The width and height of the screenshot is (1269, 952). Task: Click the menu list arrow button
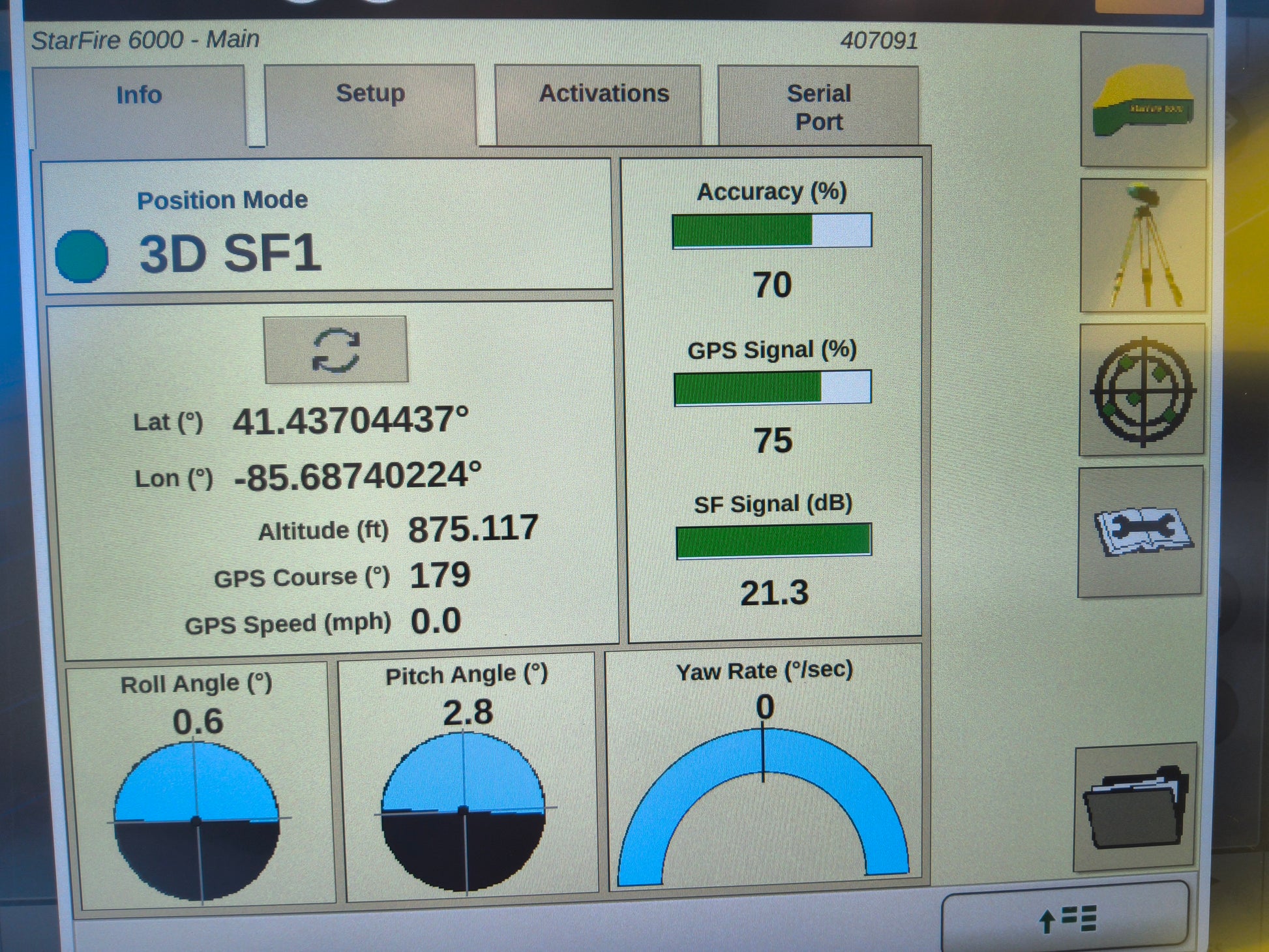click(1066, 918)
